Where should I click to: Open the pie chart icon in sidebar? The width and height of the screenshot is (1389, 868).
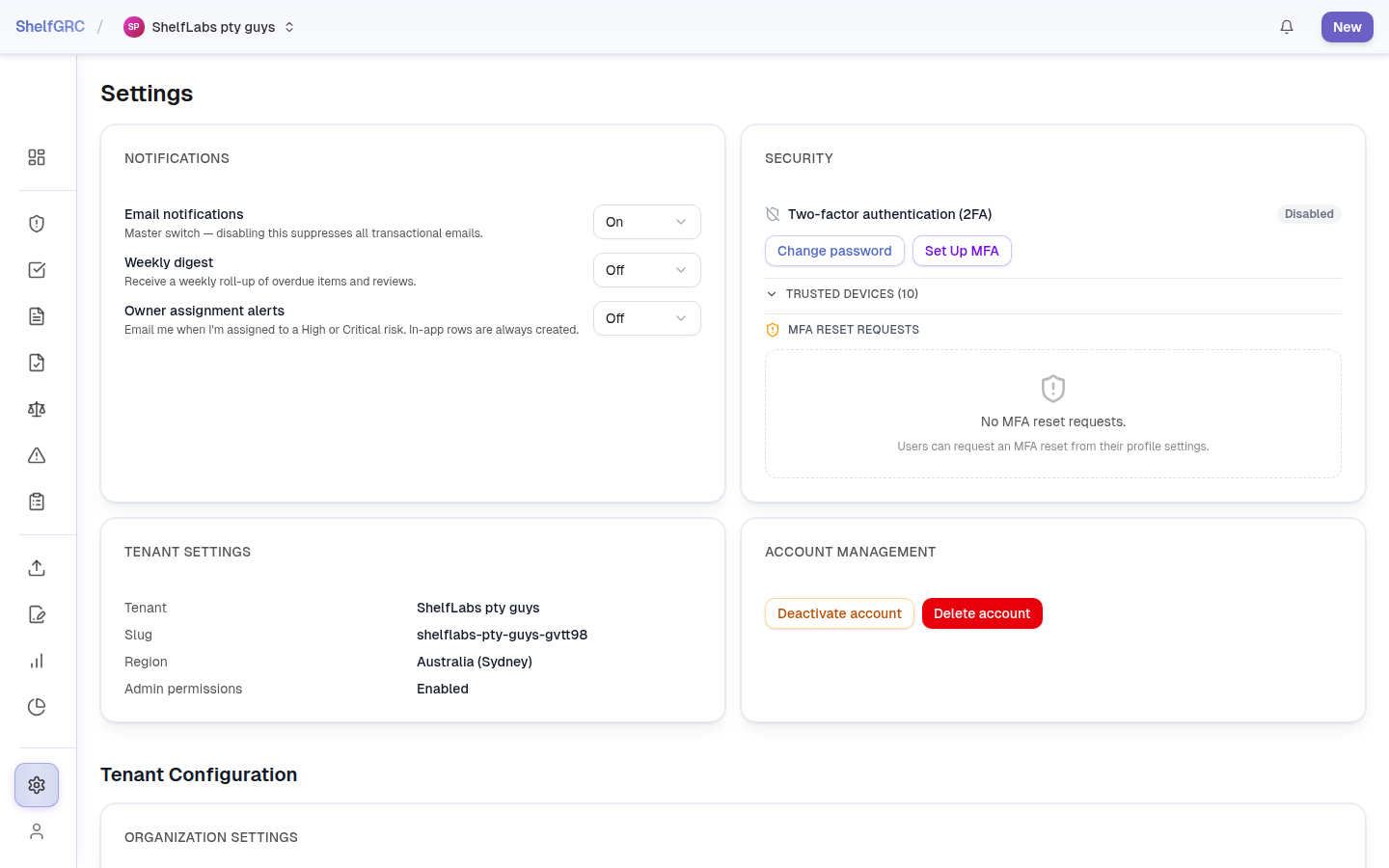(37, 707)
